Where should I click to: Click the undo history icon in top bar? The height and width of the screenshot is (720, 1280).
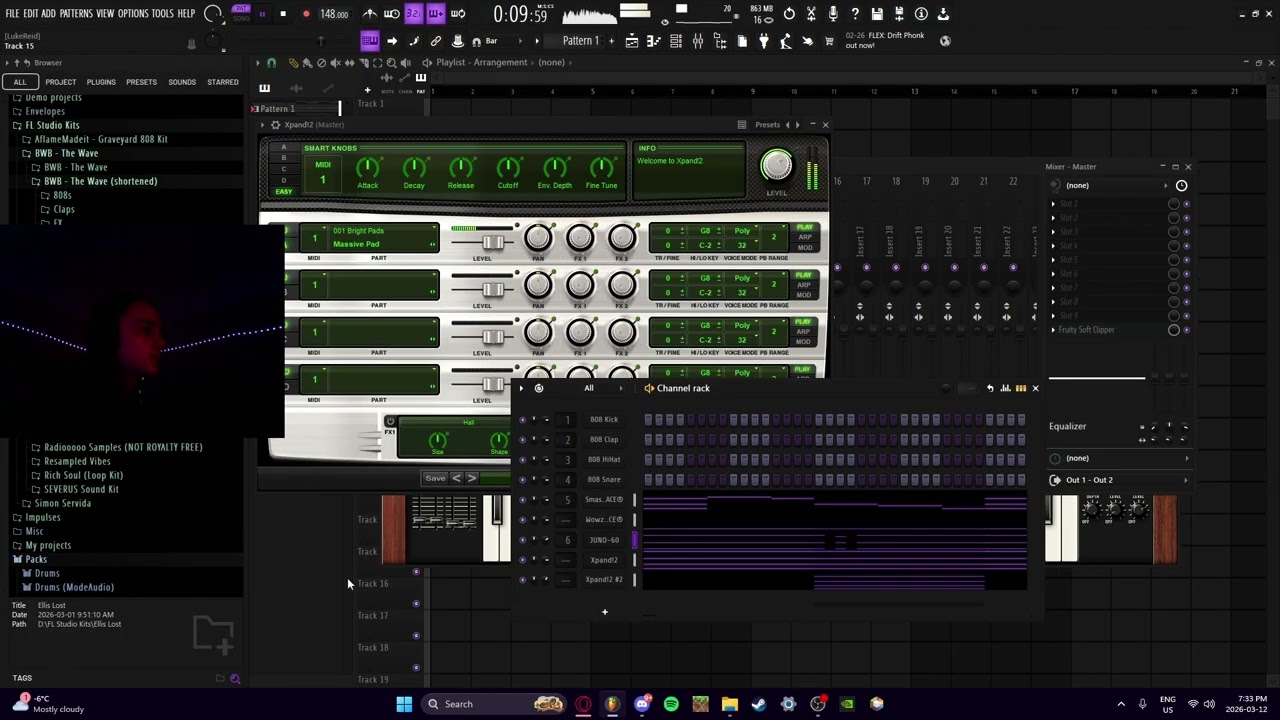pyautogui.click(x=789, y=14)
